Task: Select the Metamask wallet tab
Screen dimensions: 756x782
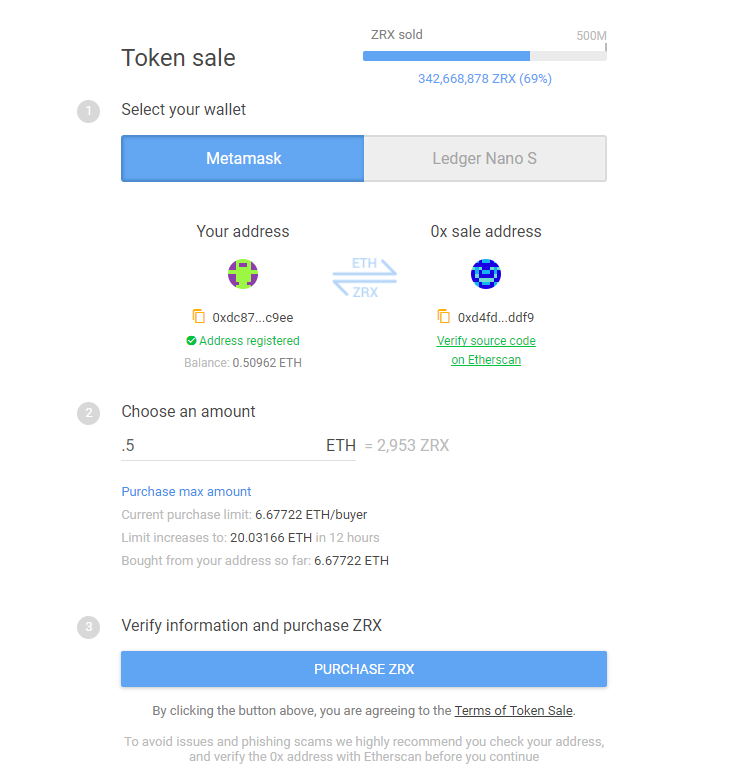Action: tap(243, 159)
